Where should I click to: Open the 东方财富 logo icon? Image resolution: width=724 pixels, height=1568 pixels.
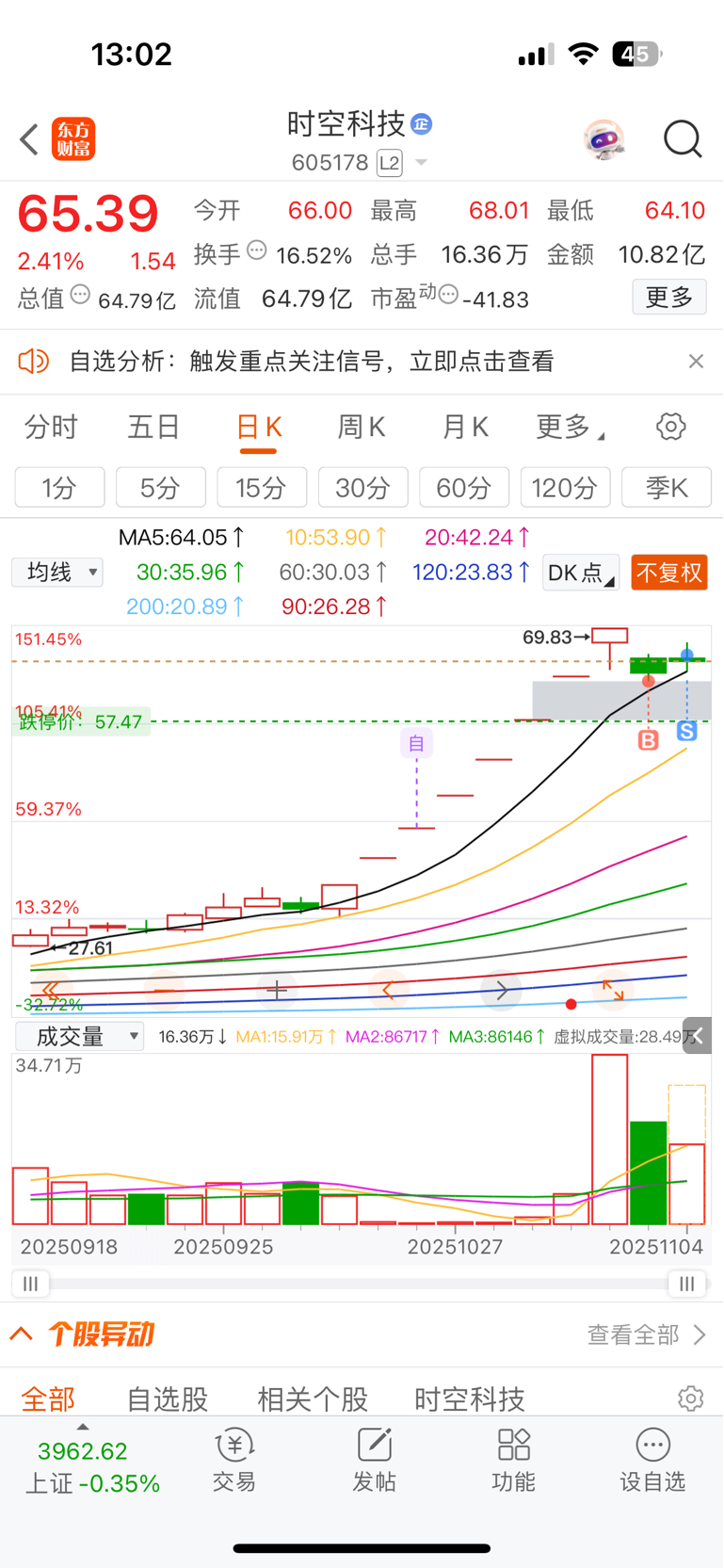(73, 139)
